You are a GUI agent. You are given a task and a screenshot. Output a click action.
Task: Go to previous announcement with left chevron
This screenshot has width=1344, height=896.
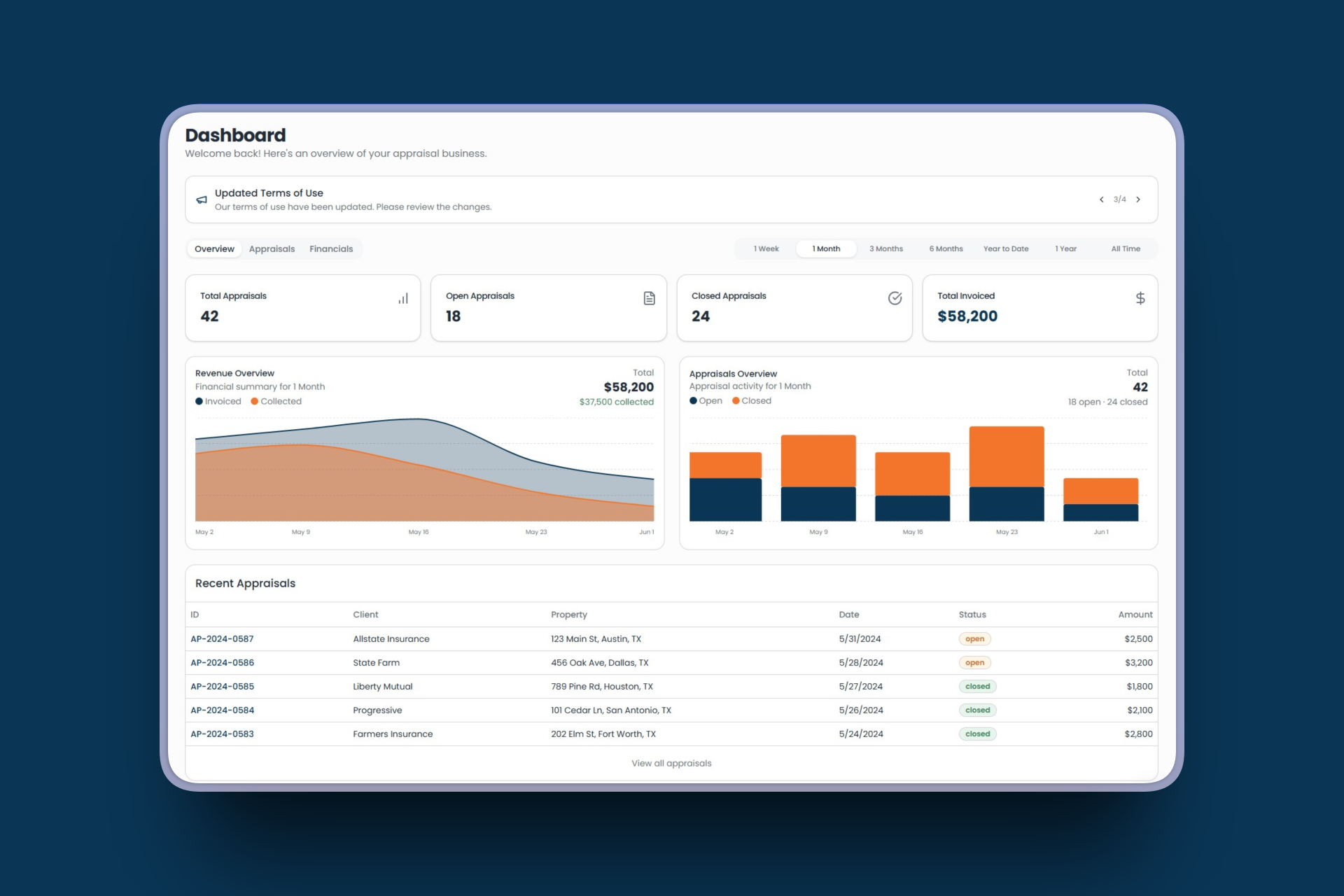point(1101,199)
